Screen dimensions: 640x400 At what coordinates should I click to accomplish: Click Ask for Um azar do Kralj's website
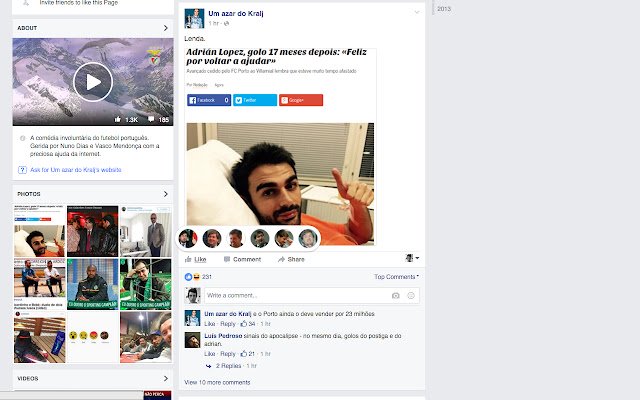point(76,170)
